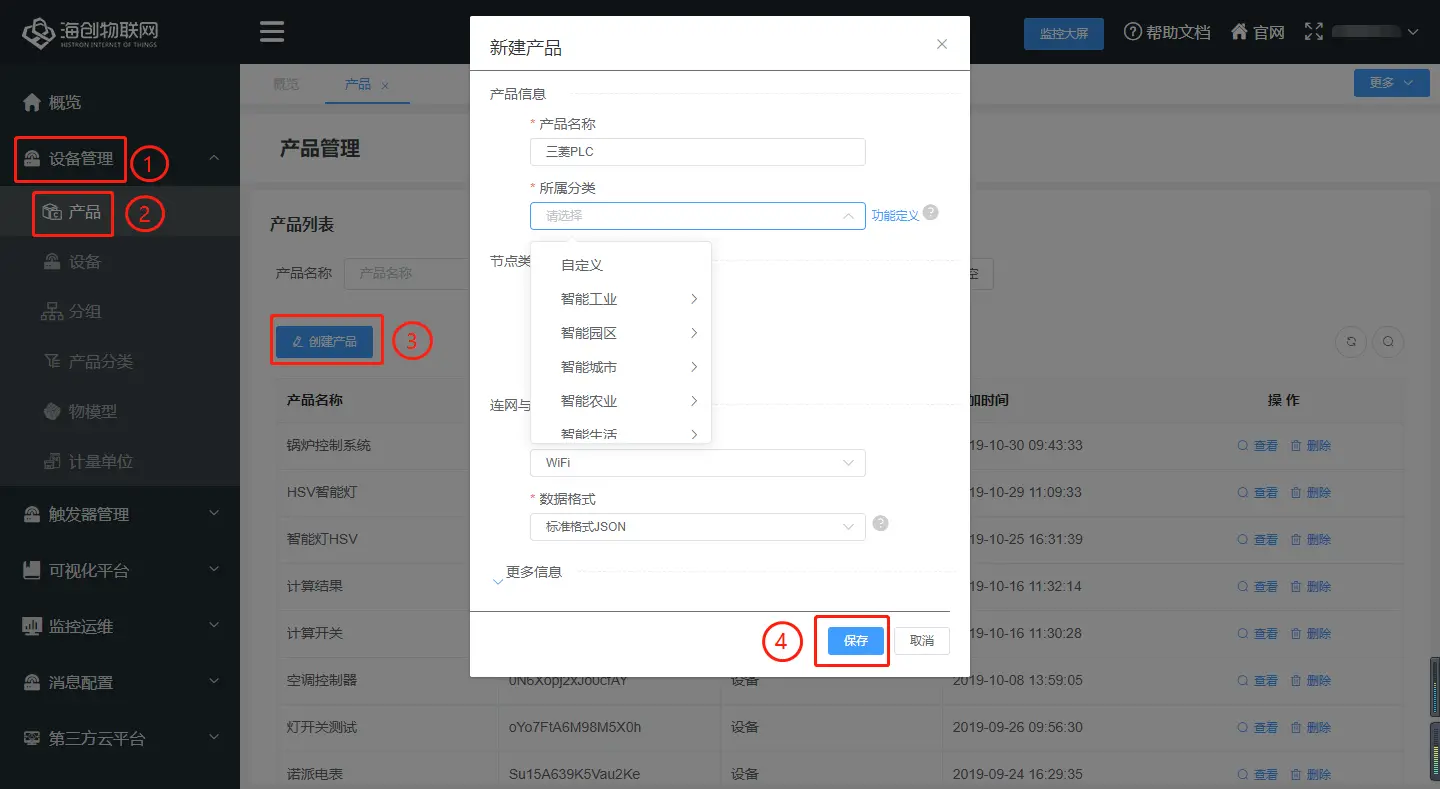Image resolution: width=1440 pixels, height=789 pixels.
Task: Click 锅炉控制系统 product name cell
Action: 329,445
